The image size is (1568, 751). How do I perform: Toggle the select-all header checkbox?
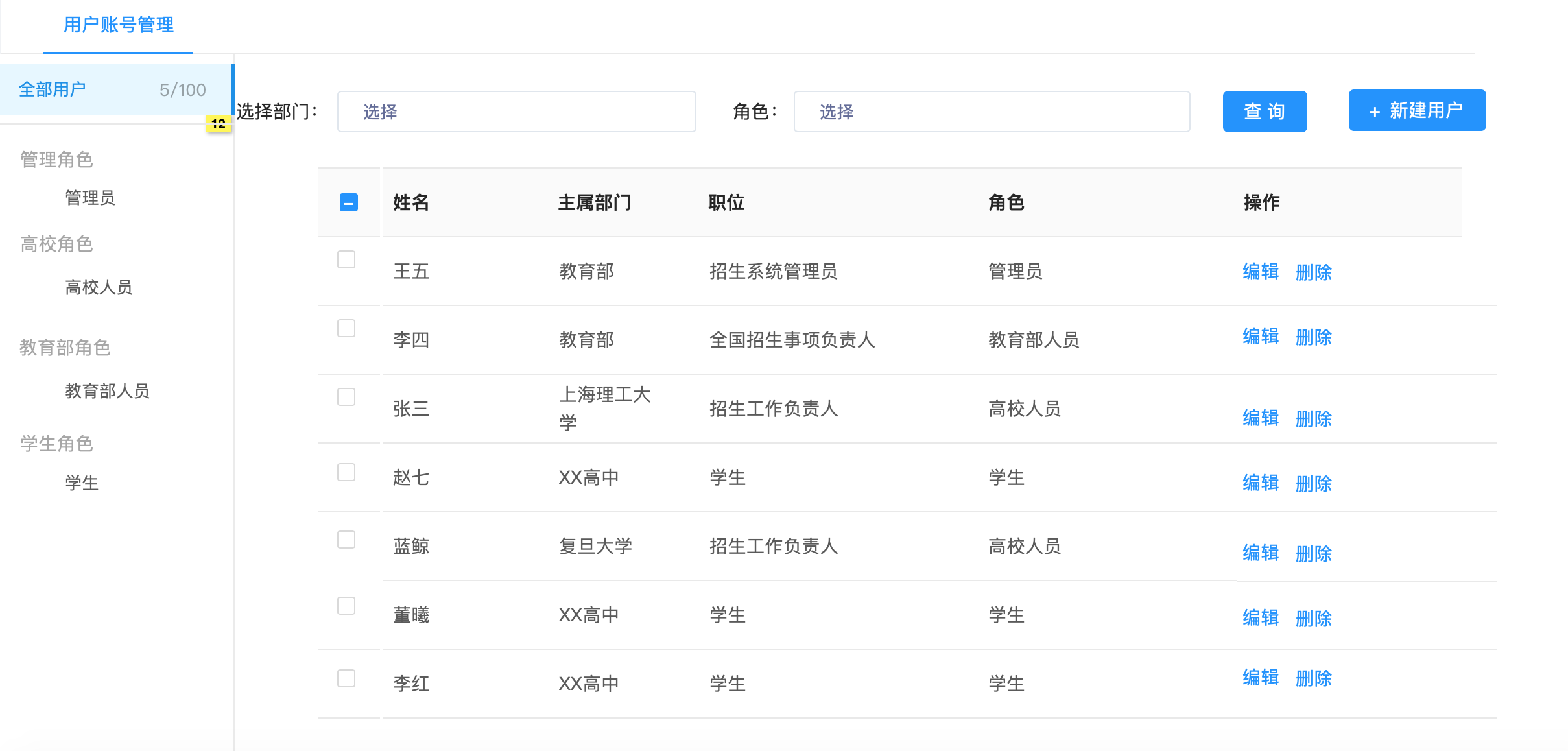(x=348, y=203)
